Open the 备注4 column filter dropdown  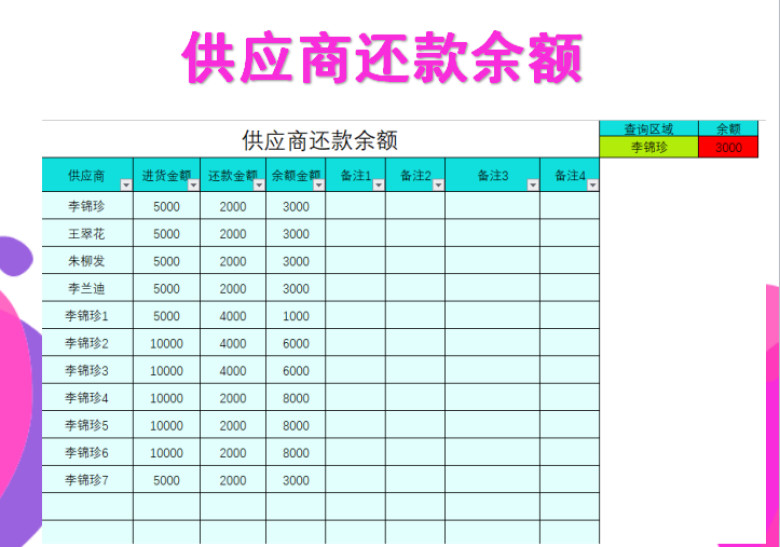592,185
